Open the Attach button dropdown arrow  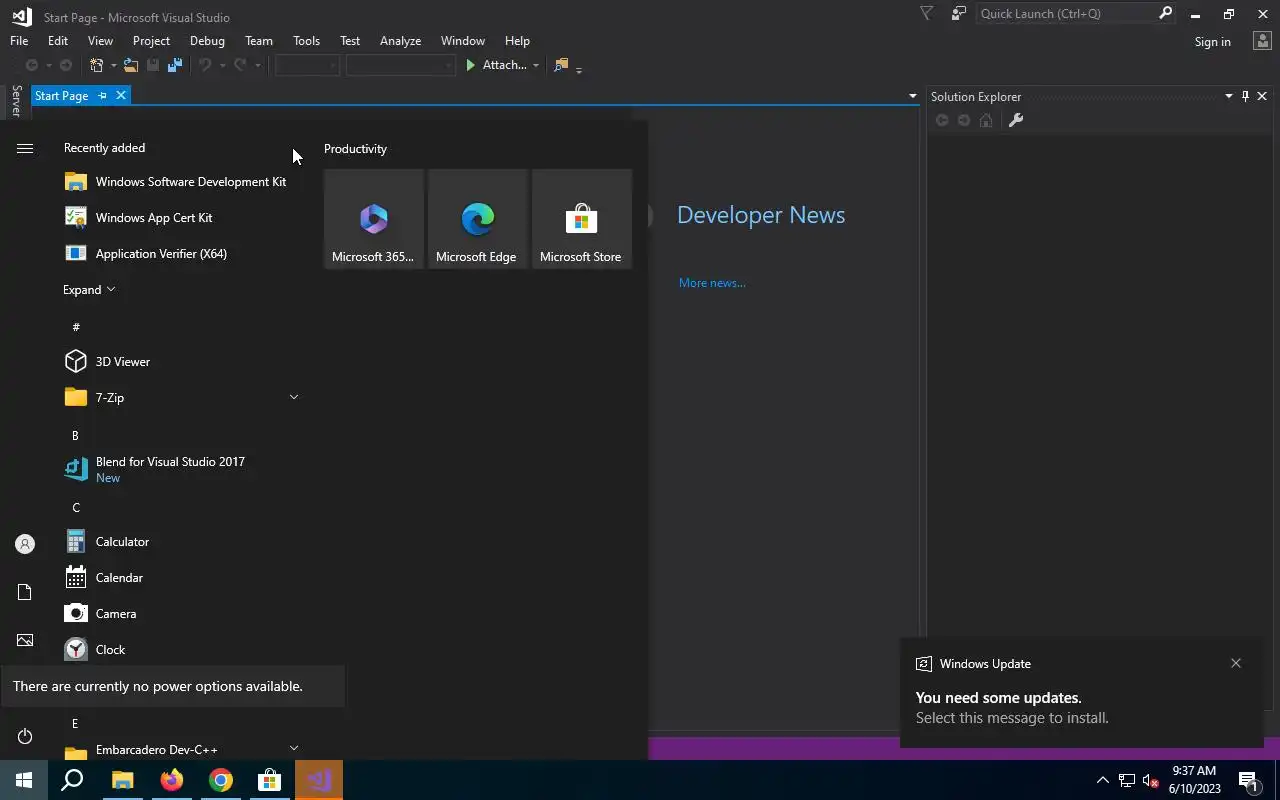[x=535, y=66]
